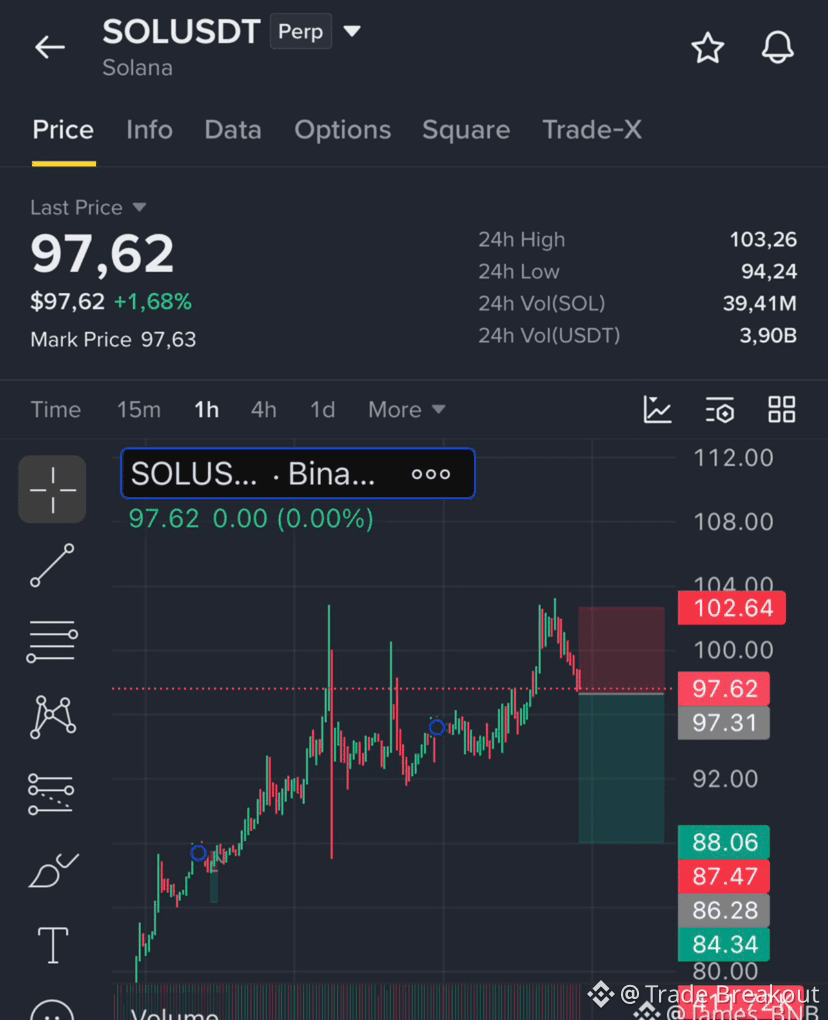Open the Trade-X tab
This screenshot has width=828, height=1020.
[x=592, y=129]
